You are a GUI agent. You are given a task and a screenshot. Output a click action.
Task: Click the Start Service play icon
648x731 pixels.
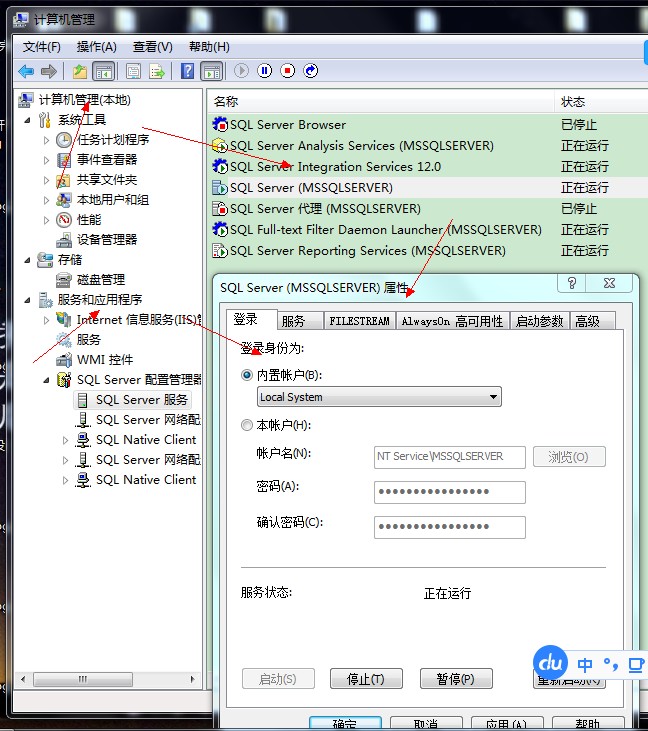tap(241, 71)
